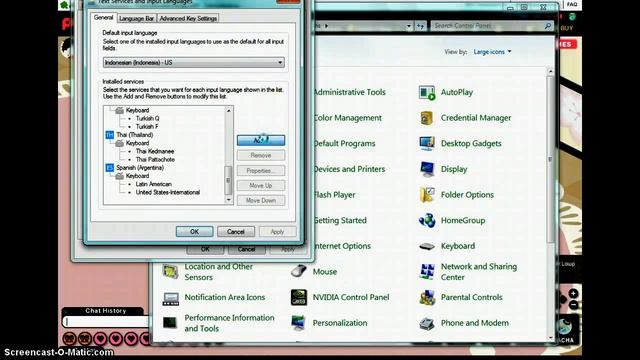The width and height of the screenshot is (640, 360).
Task: Click the zoom-in plus icon in game
Action: coord(573,293)
